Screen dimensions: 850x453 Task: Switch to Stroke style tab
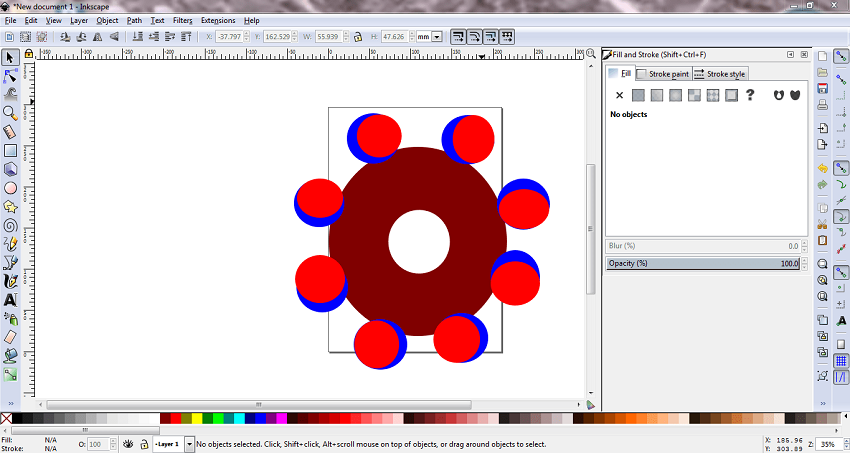[720, 74]
